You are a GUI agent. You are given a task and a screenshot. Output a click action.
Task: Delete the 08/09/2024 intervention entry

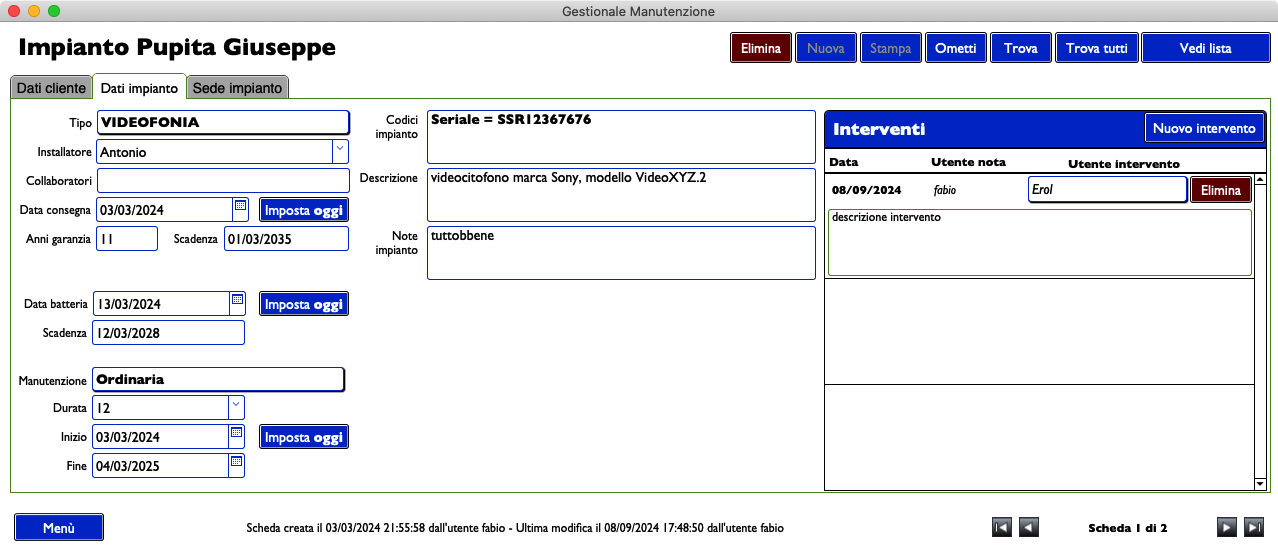click(1220, 190)
